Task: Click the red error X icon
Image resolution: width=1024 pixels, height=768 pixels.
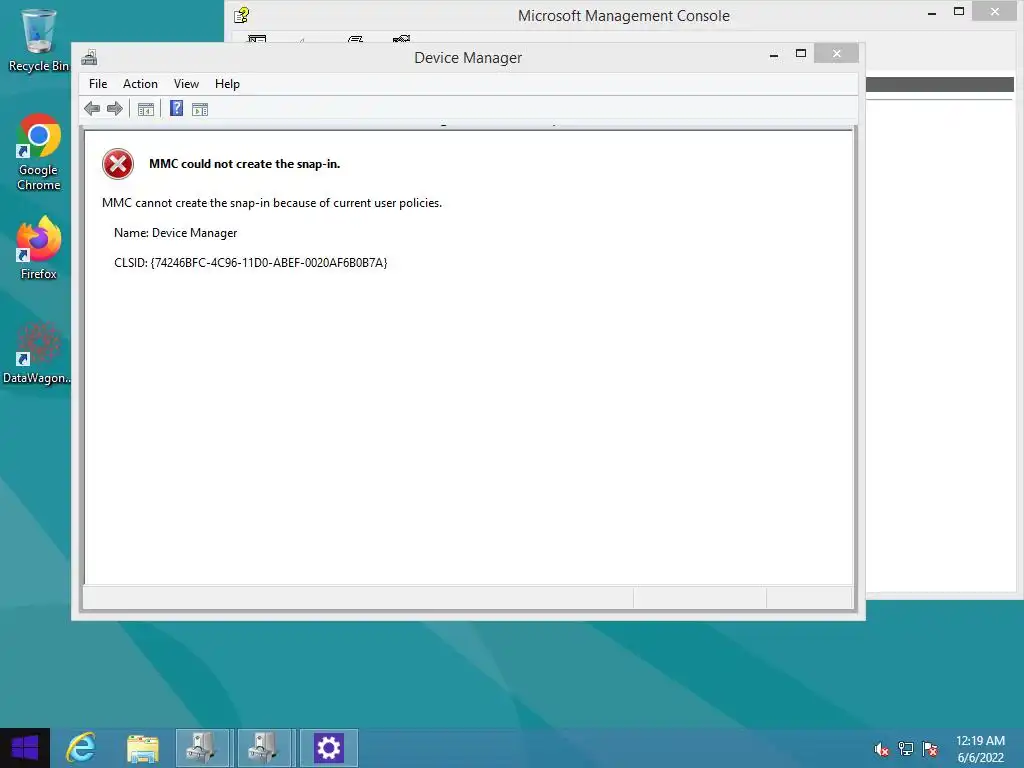Action: 118,164
